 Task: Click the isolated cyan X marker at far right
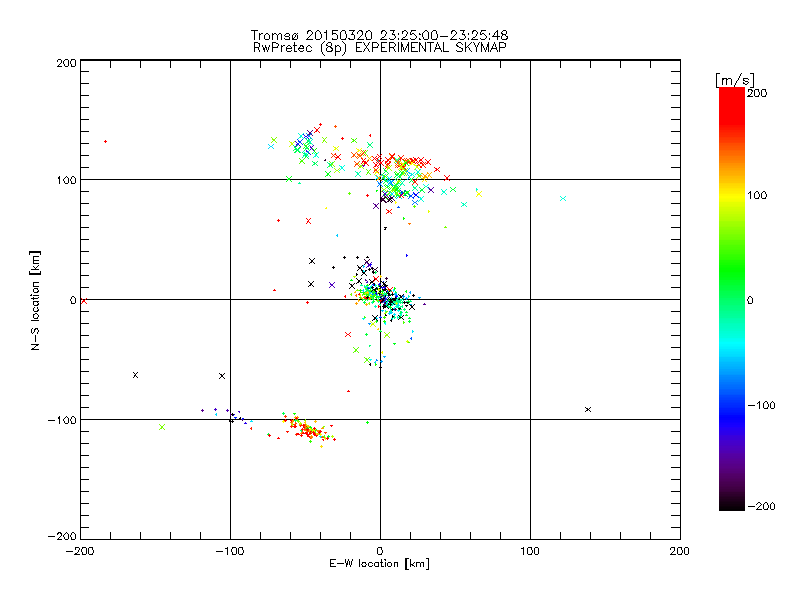(563, 198)
